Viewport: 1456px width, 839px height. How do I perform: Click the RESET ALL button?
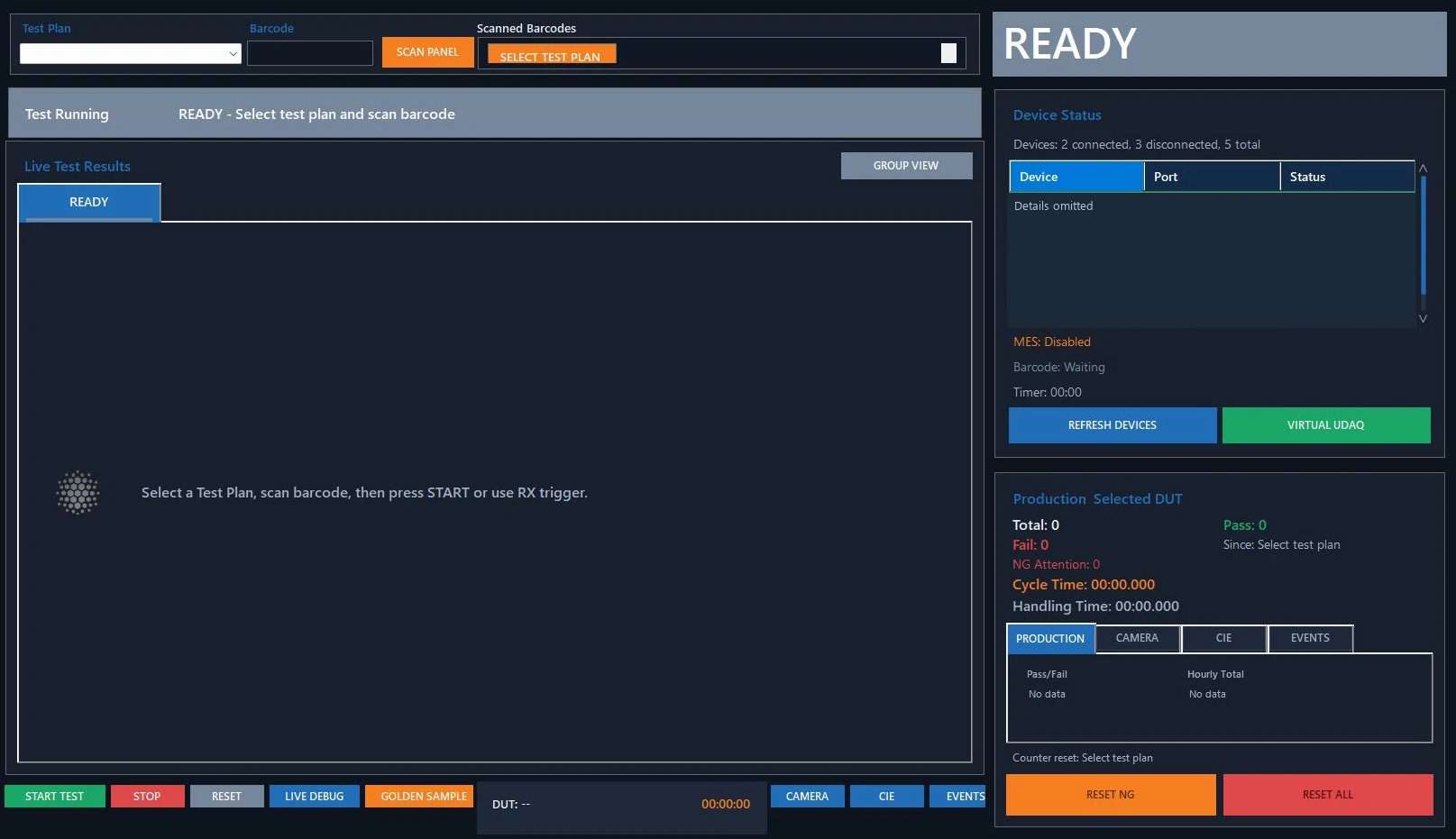point(1328,795)
